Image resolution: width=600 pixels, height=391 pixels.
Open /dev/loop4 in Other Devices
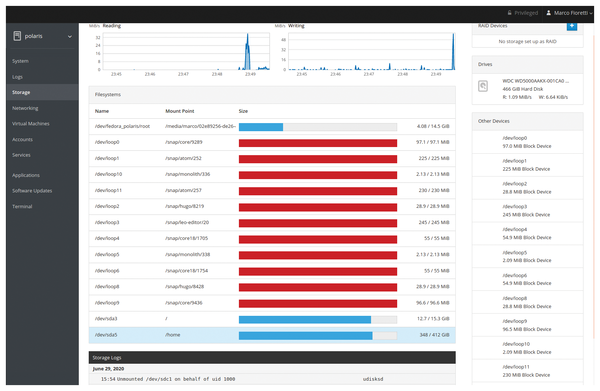tap(527, 233)
